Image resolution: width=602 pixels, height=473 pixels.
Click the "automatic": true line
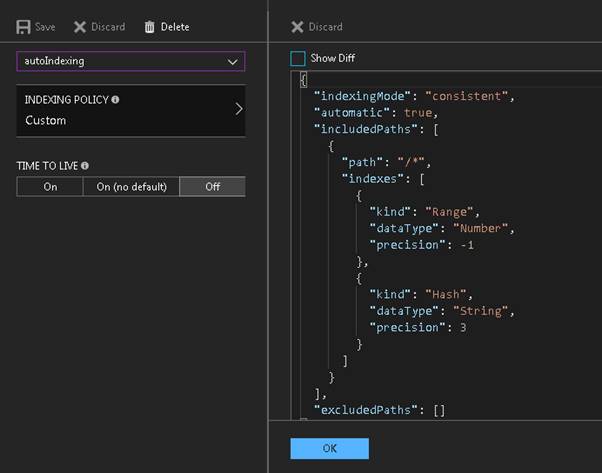[376, 112]
